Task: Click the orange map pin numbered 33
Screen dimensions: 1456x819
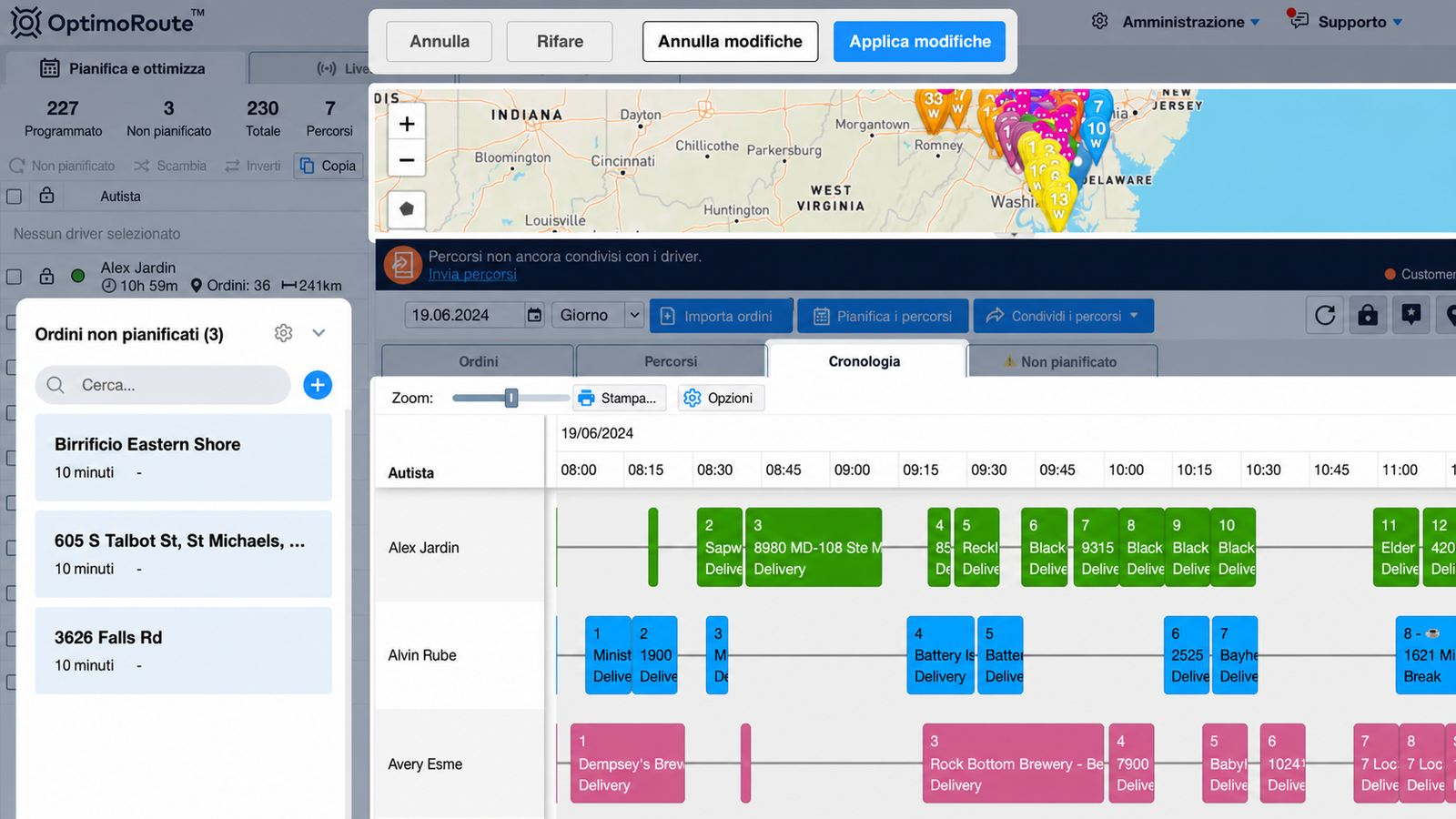Action: 933,106
